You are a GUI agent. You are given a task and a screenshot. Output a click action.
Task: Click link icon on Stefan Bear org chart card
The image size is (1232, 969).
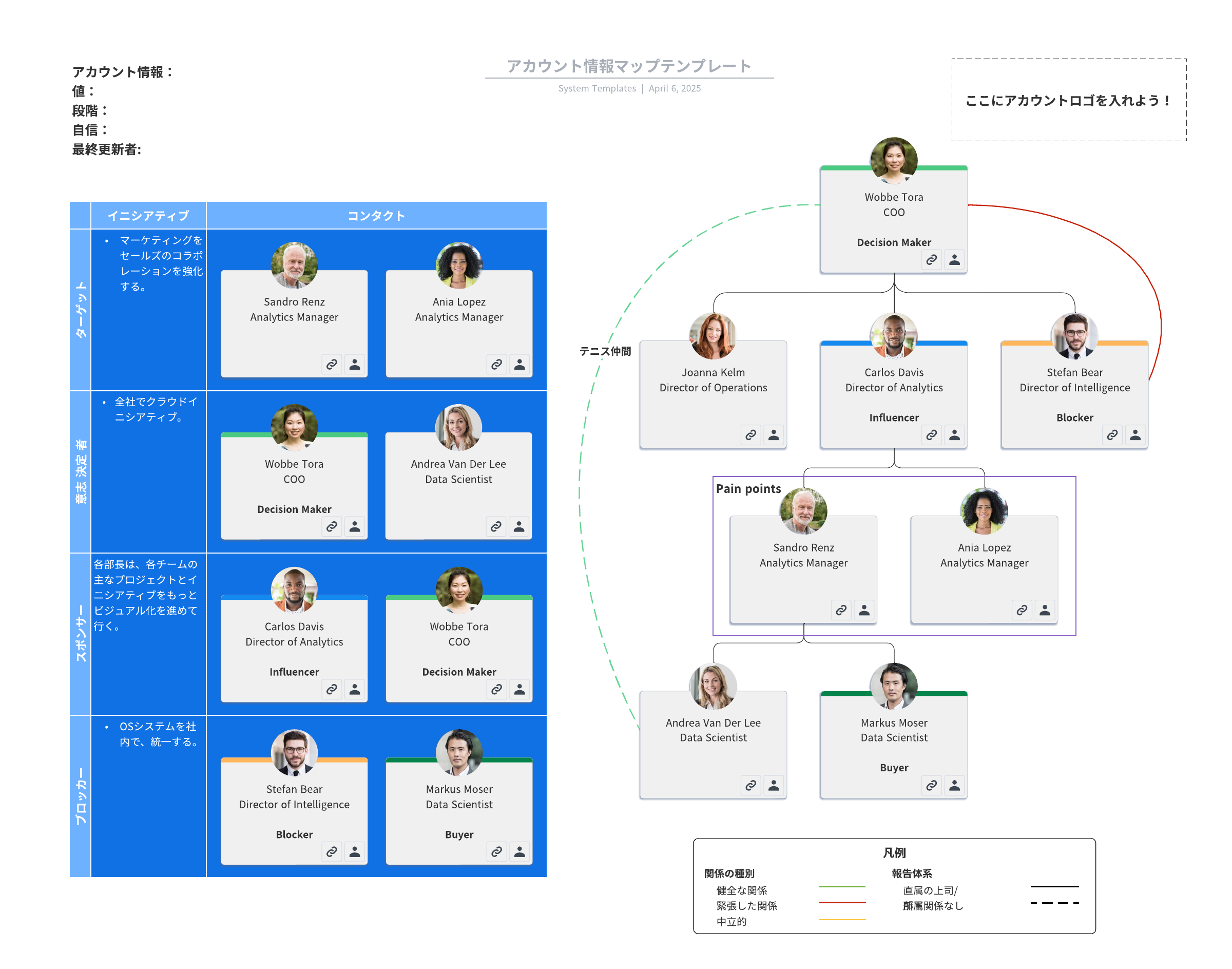coord(1112,435)
